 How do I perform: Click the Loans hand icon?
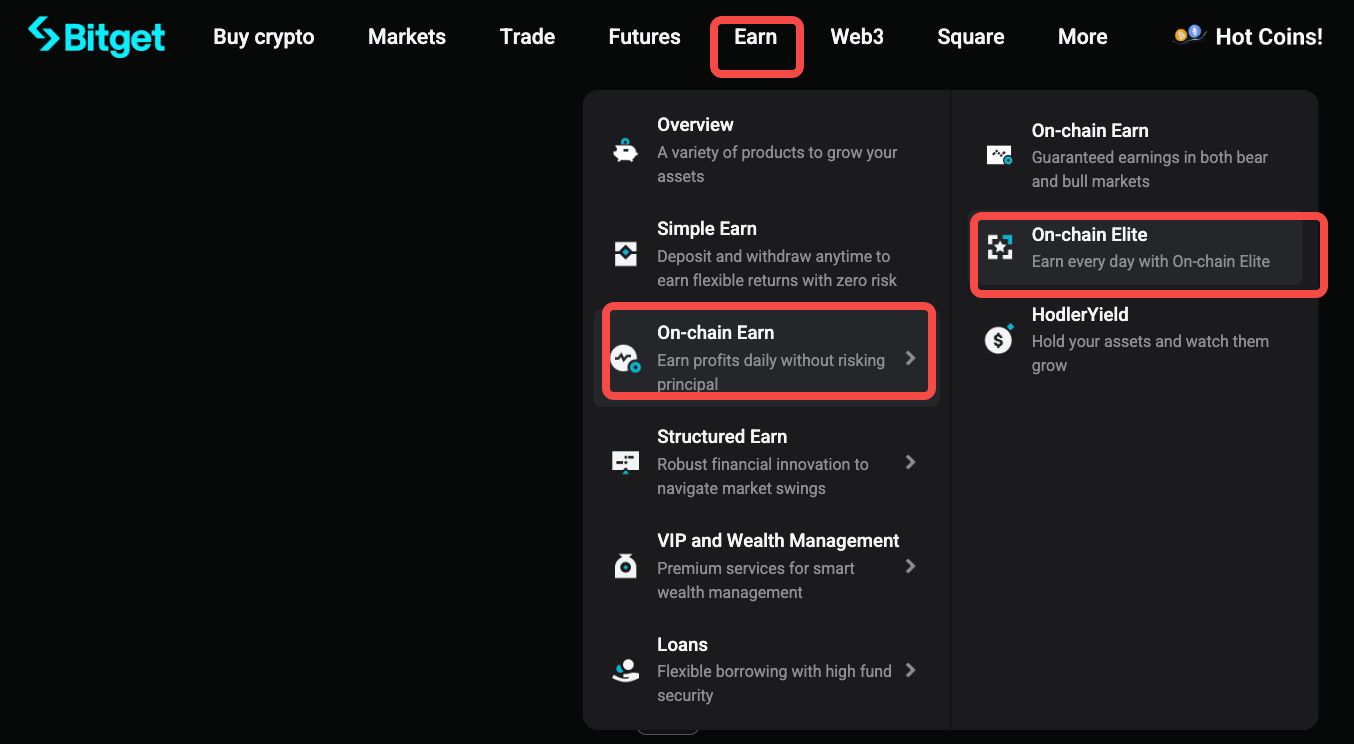[x=625, y=670]
